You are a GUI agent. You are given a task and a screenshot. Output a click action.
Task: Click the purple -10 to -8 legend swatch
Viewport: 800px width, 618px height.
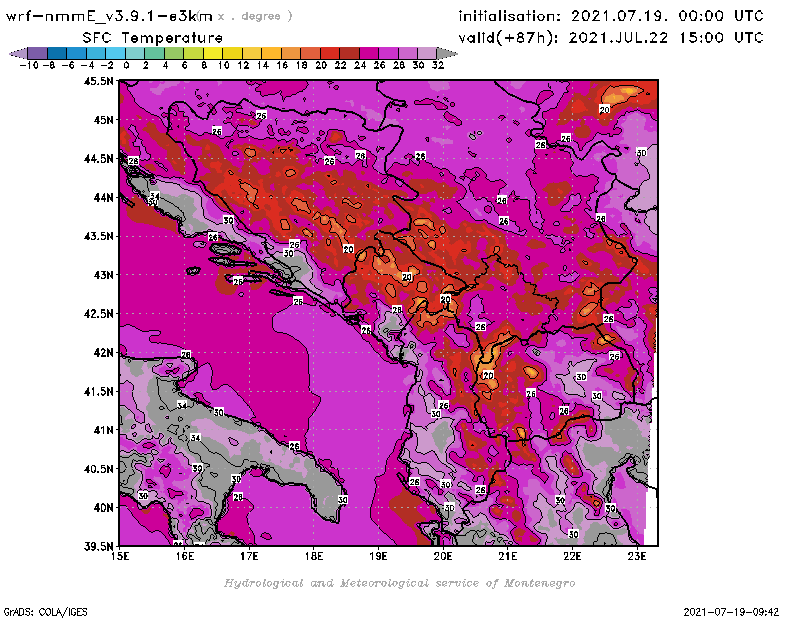point(38,53)
